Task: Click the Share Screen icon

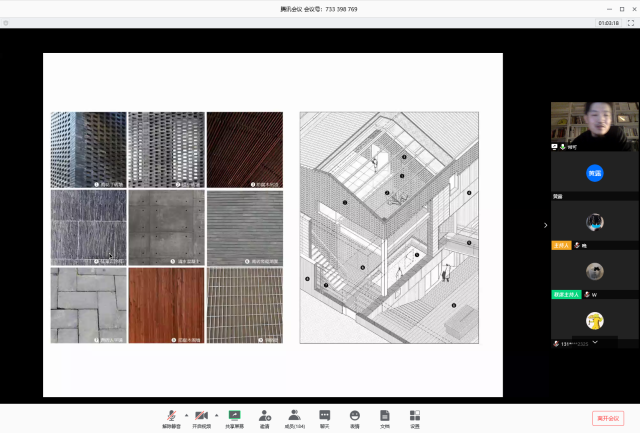Action: (235, 416)
